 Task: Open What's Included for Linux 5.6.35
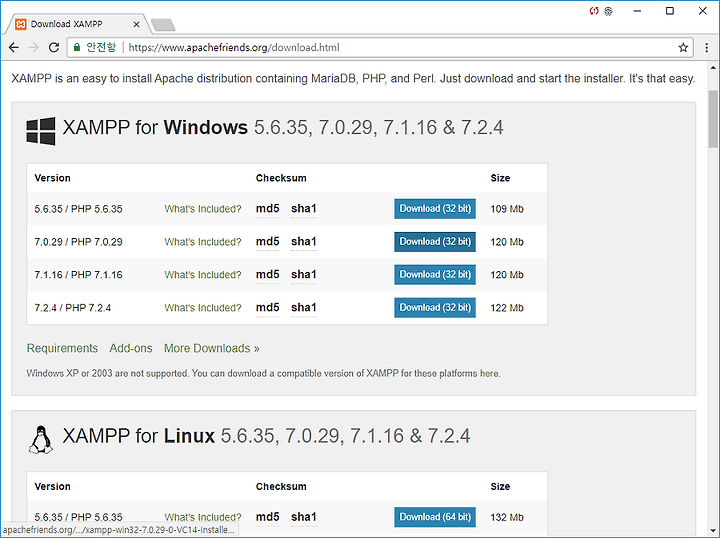pyautogui.click(x=202, y=517)
